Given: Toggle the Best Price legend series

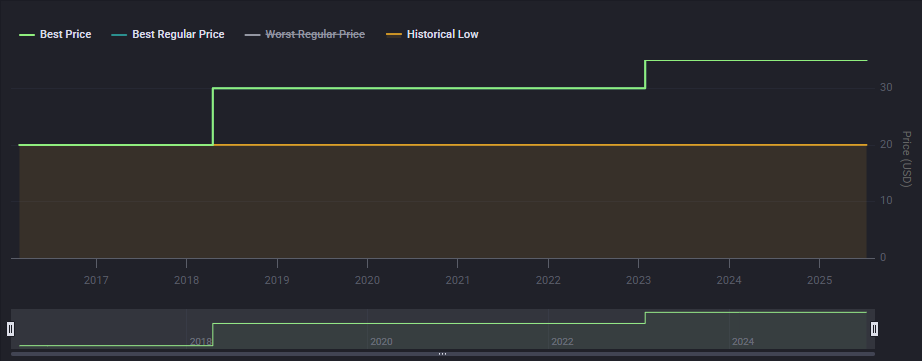Looking at the screenshot, I should 55,35.
